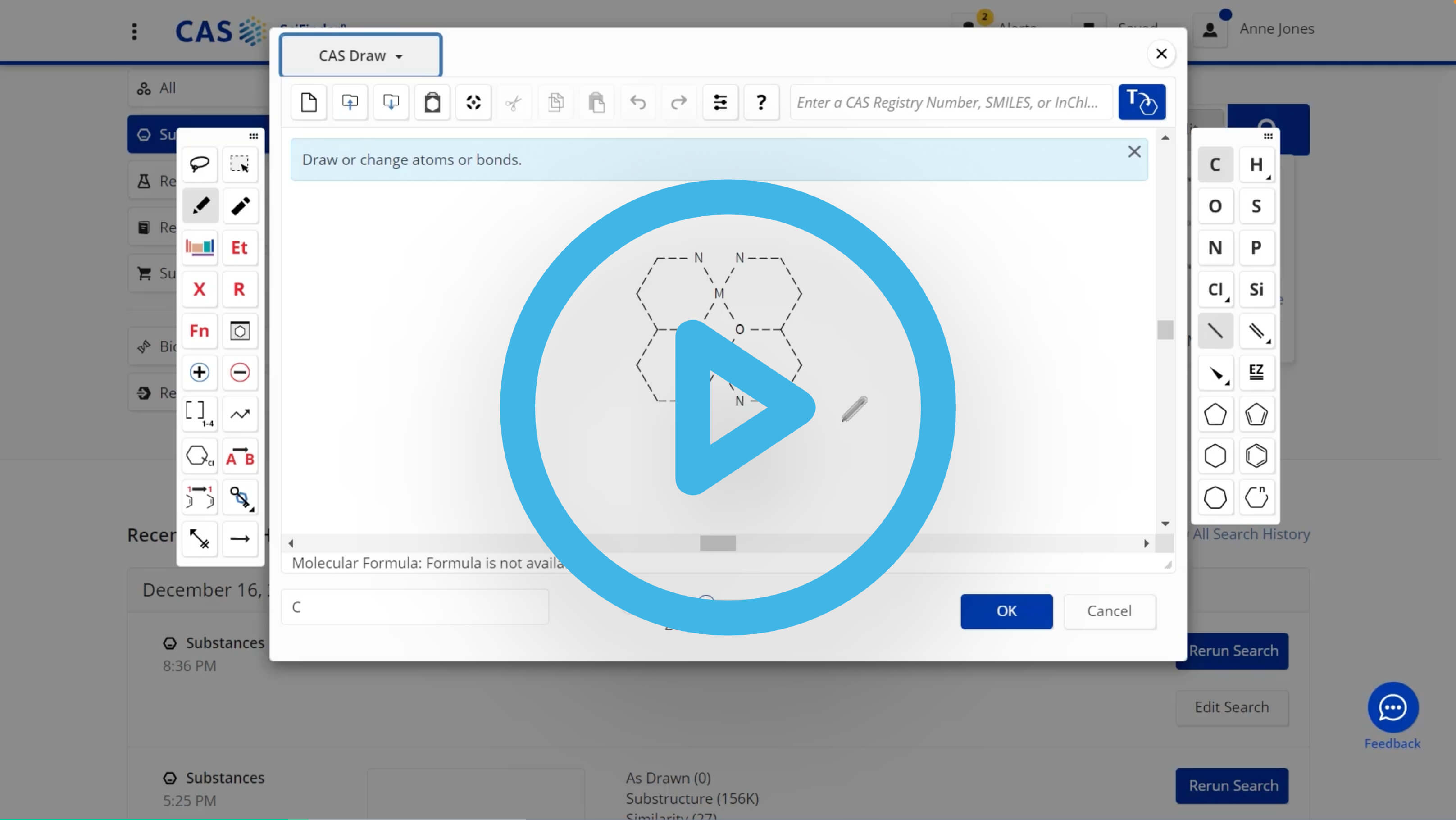
Task: Select the Phosphorus atom button
Action: pos(1256,247)
